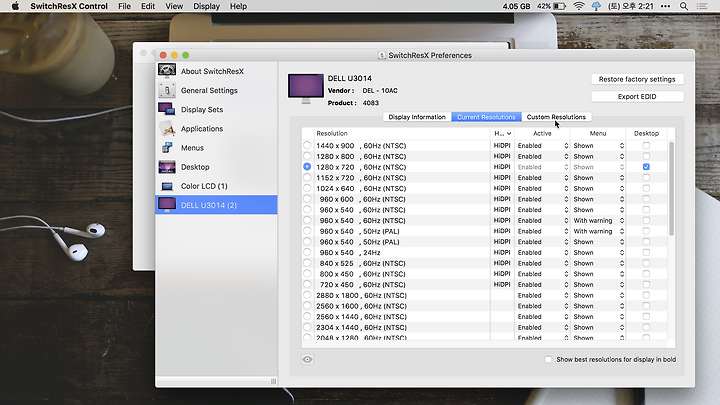The height and width of the screenshot is (405, 720).
Task: Select the Desktop icon in sidebar
Action: pyautogui.click(x=167, y=167)
